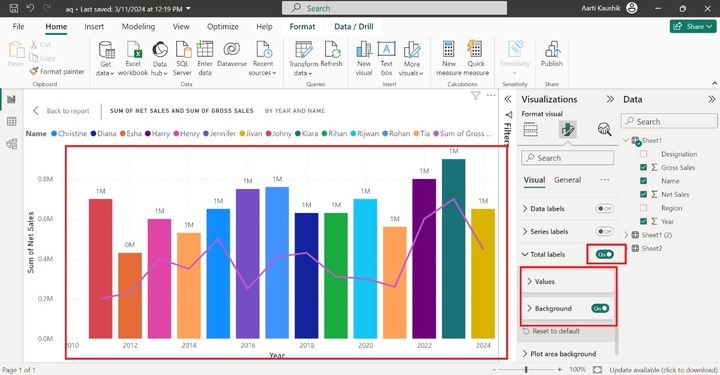The height and width of the screenshot is (375, 720).
Task: Click the Save icon in title bar
Action: [13, 8]
